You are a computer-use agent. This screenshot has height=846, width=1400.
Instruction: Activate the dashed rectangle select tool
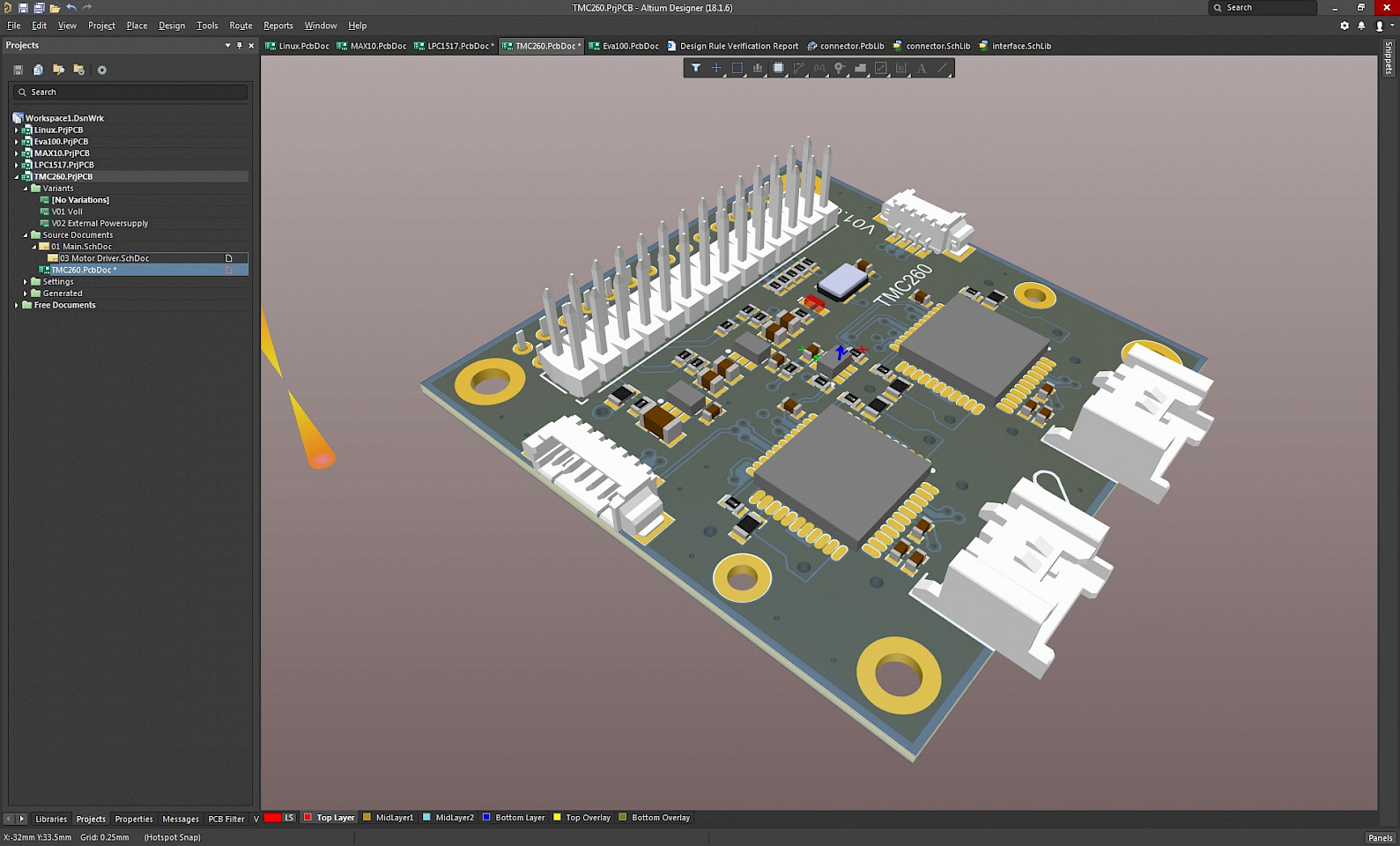737,68
